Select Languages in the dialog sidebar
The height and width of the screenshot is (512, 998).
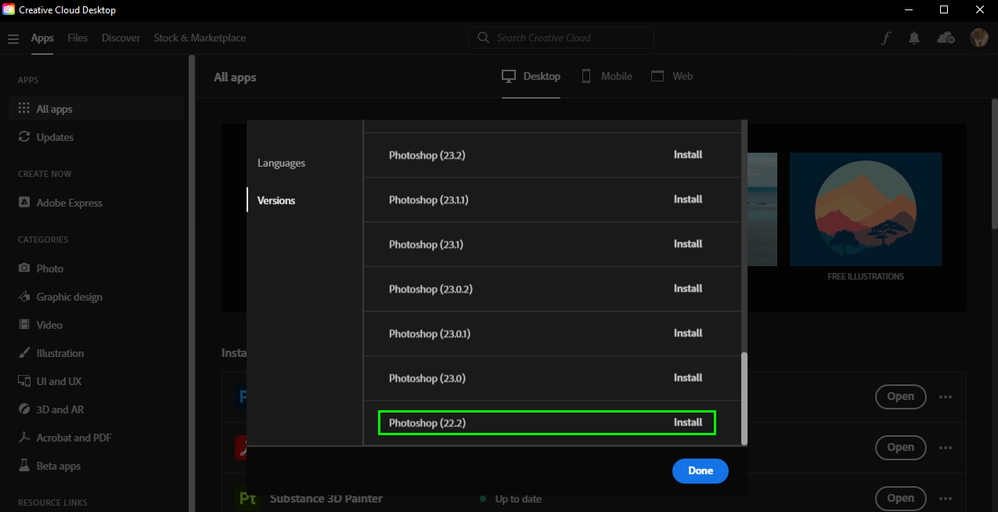coord(281,163)
